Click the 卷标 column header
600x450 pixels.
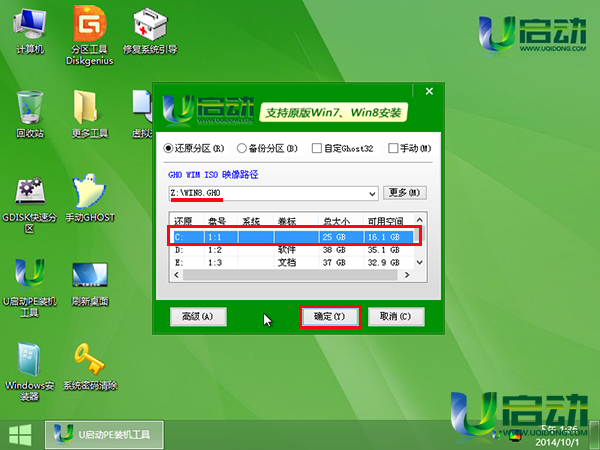296,221
